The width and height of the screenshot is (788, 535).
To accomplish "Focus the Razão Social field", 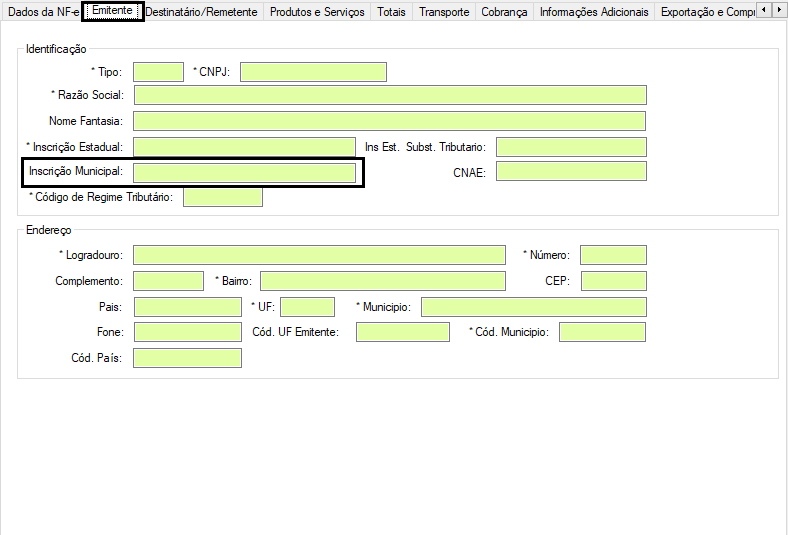I will click(x=390, y=96).
